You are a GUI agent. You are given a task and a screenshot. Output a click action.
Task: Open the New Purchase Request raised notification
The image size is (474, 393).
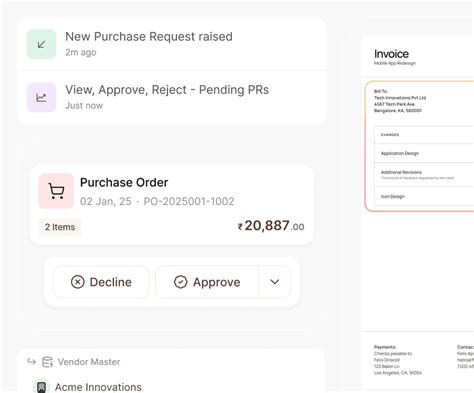coord(172,44)
